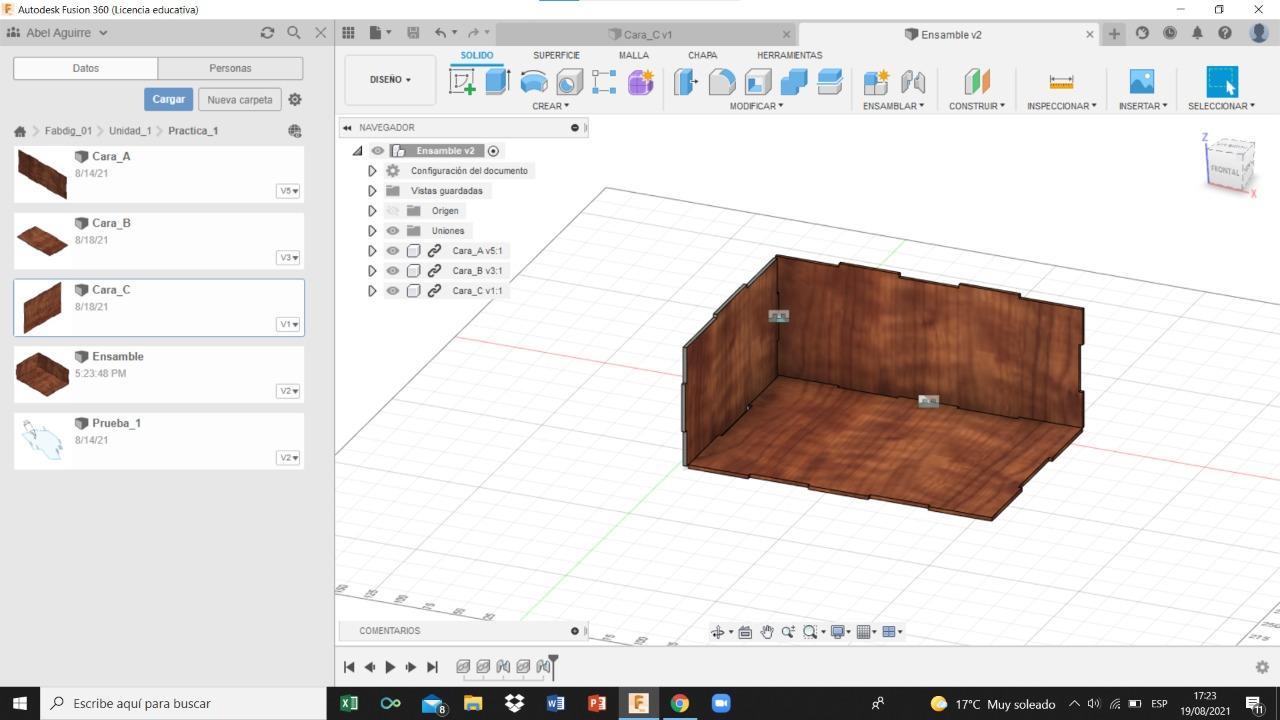1280x720 pixels.
Task: Switch to the SUPERFICIE tab
Action: coord(556,56)
